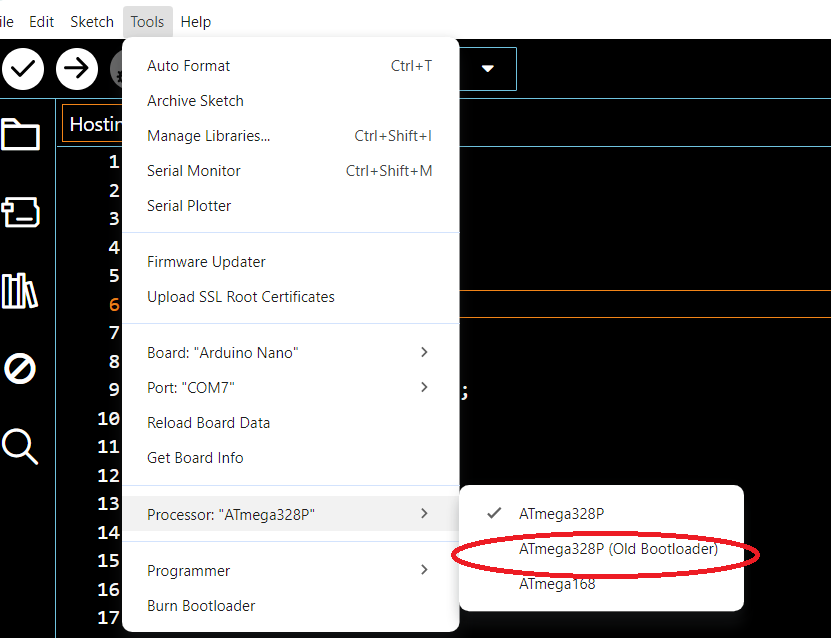Choose ATmega328P (Old Bootloader) processor
Viewport: 831px width, 638px height.
[x=618, y=549]
